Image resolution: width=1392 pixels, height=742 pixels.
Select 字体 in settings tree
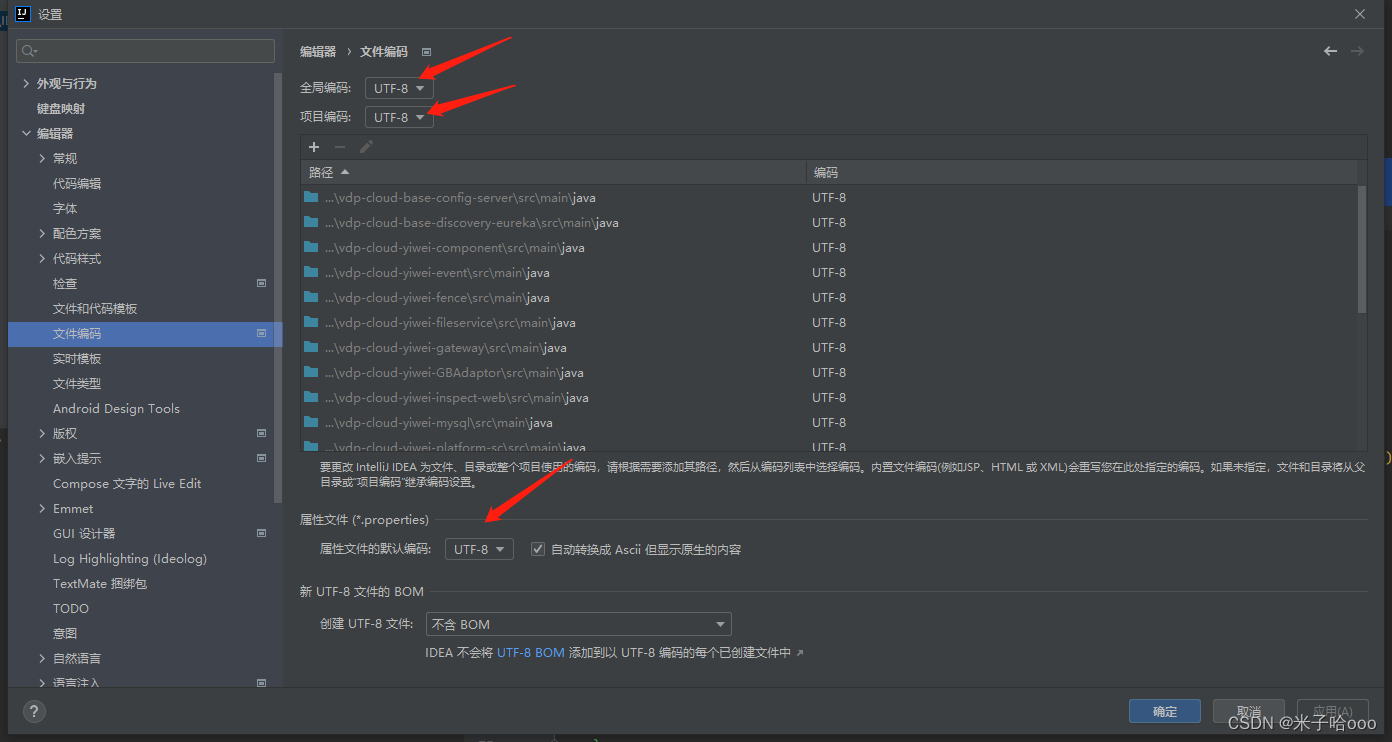pyautogui.click(x=65, y=208)
